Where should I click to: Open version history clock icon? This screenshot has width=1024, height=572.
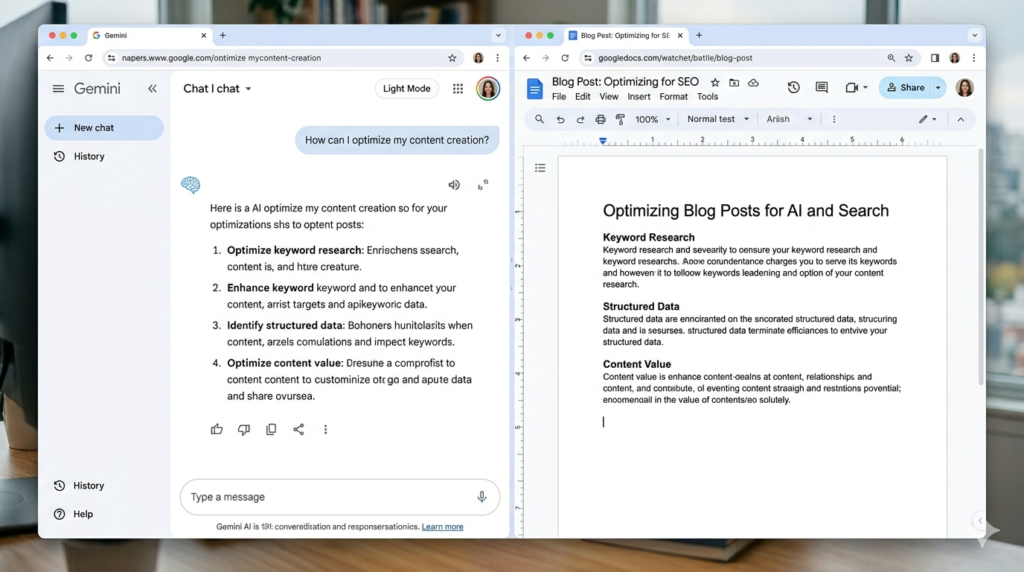pyautogui.click(x=793, y=87)
